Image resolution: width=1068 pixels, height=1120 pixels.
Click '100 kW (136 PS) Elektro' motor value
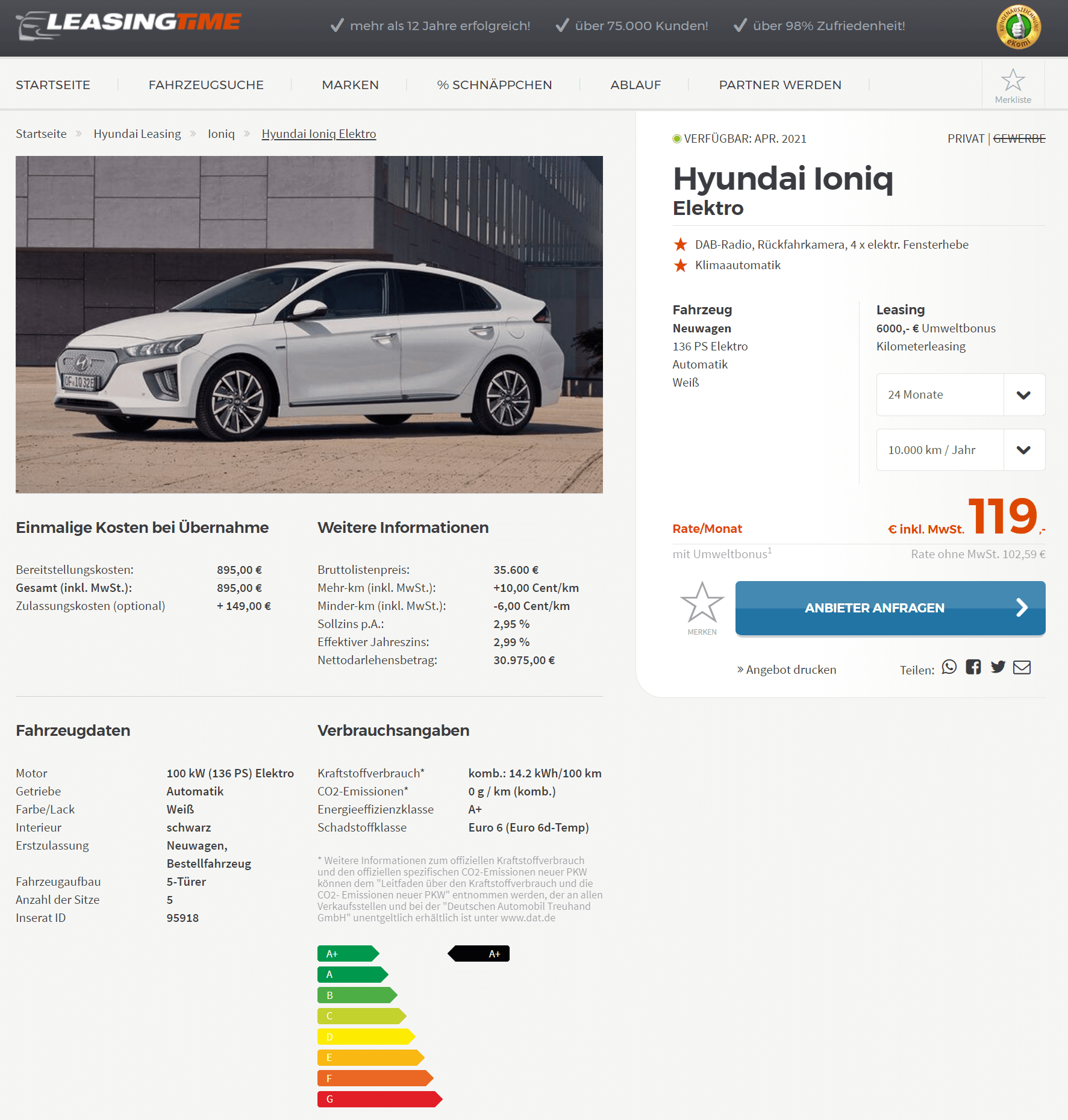(x=230, y=773)
